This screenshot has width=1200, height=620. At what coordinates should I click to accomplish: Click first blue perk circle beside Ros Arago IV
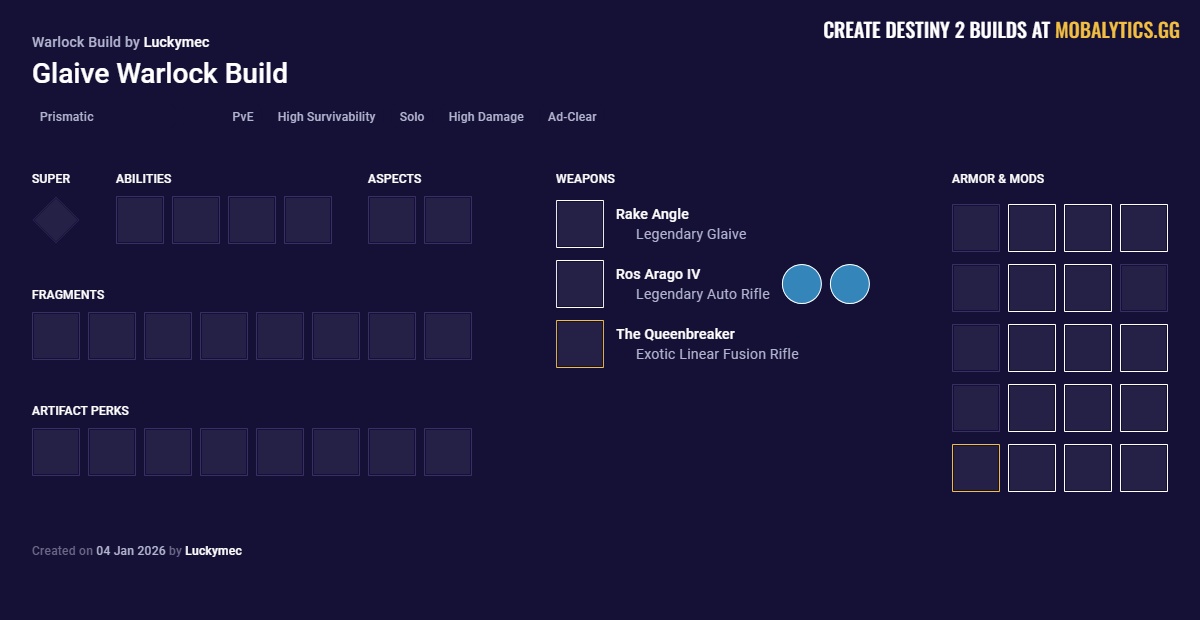[802, 284]
